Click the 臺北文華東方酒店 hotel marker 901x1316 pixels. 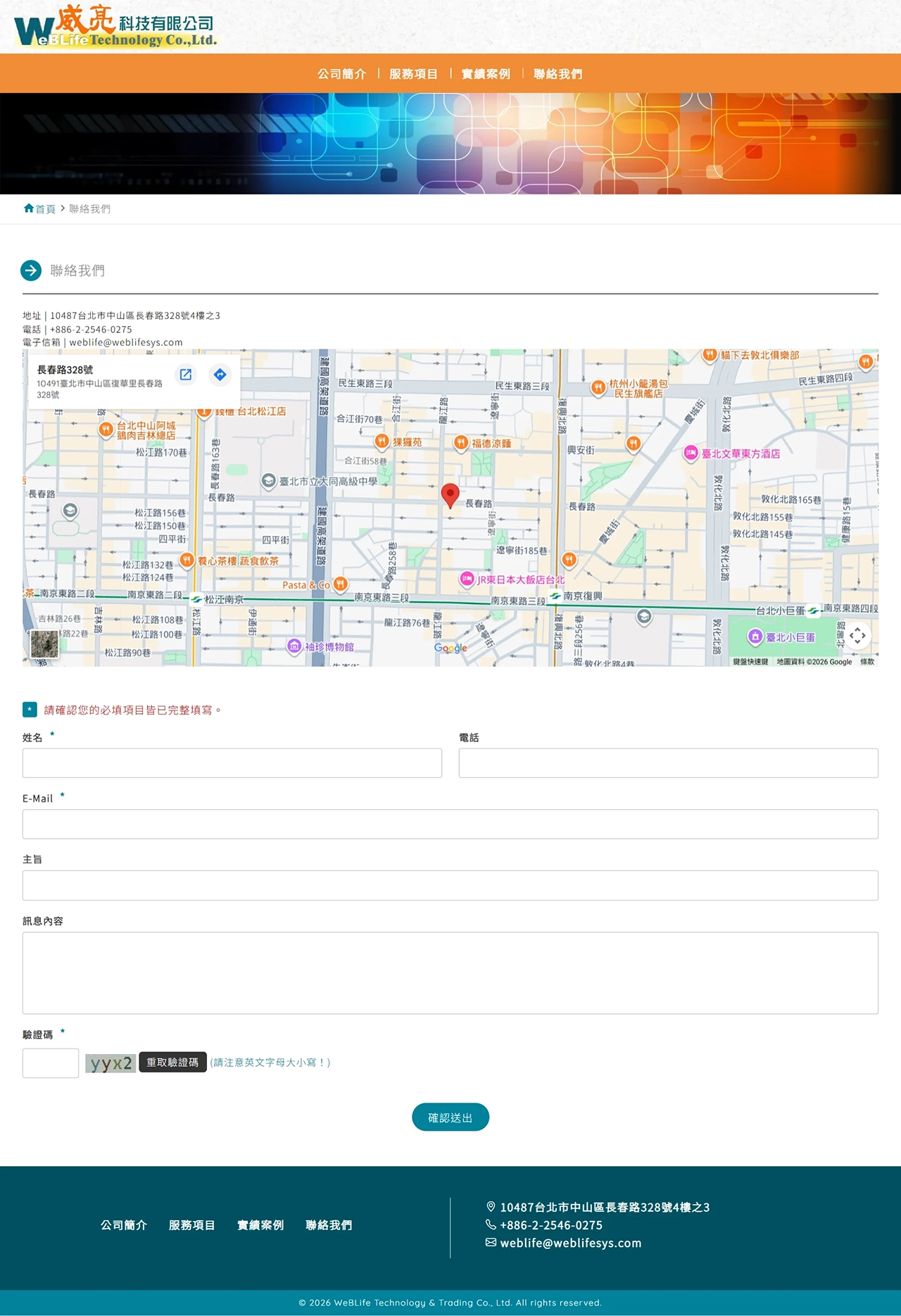click(x=691, y=453)
